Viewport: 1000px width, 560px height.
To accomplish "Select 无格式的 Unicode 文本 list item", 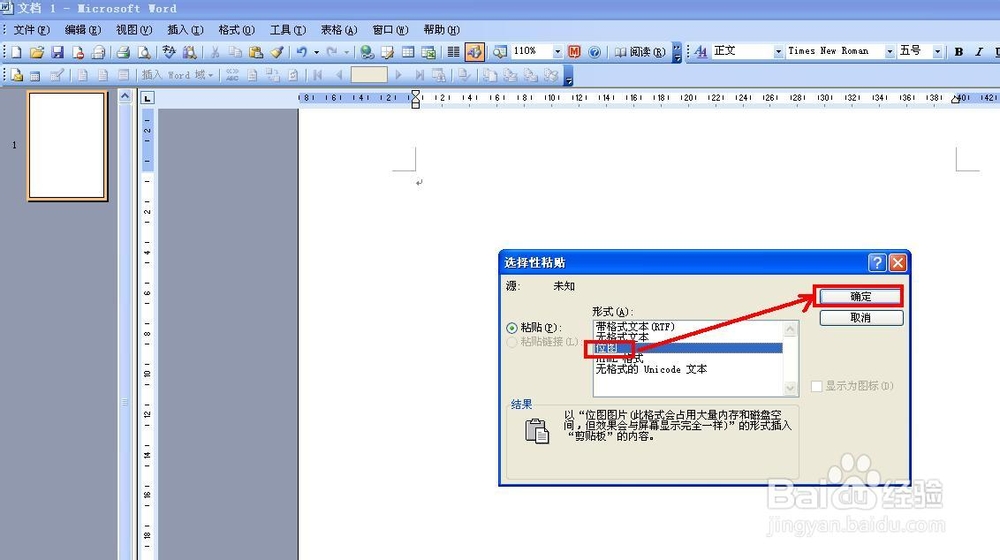I will 688,369.
